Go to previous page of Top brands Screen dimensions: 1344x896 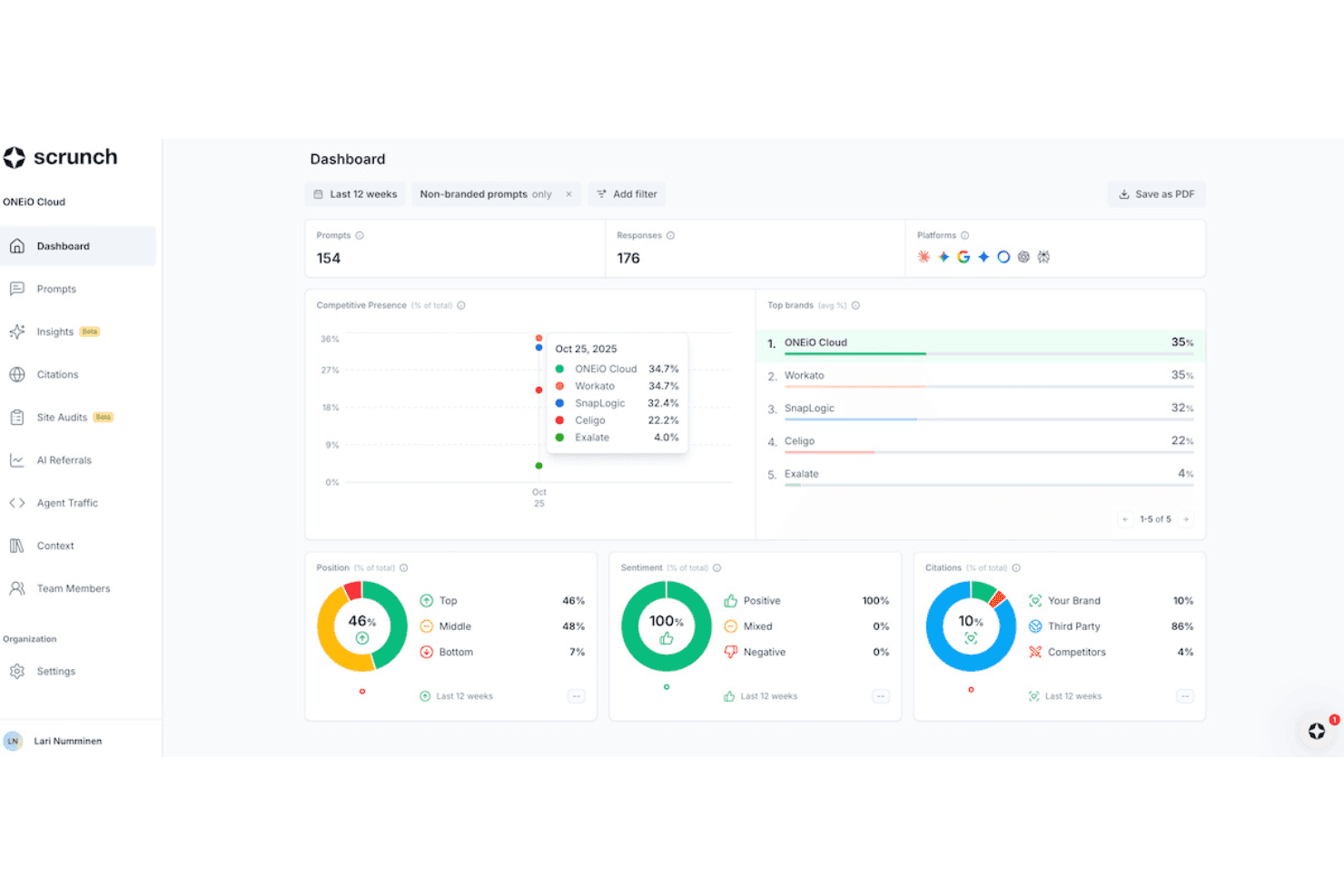pos(1126,519)
